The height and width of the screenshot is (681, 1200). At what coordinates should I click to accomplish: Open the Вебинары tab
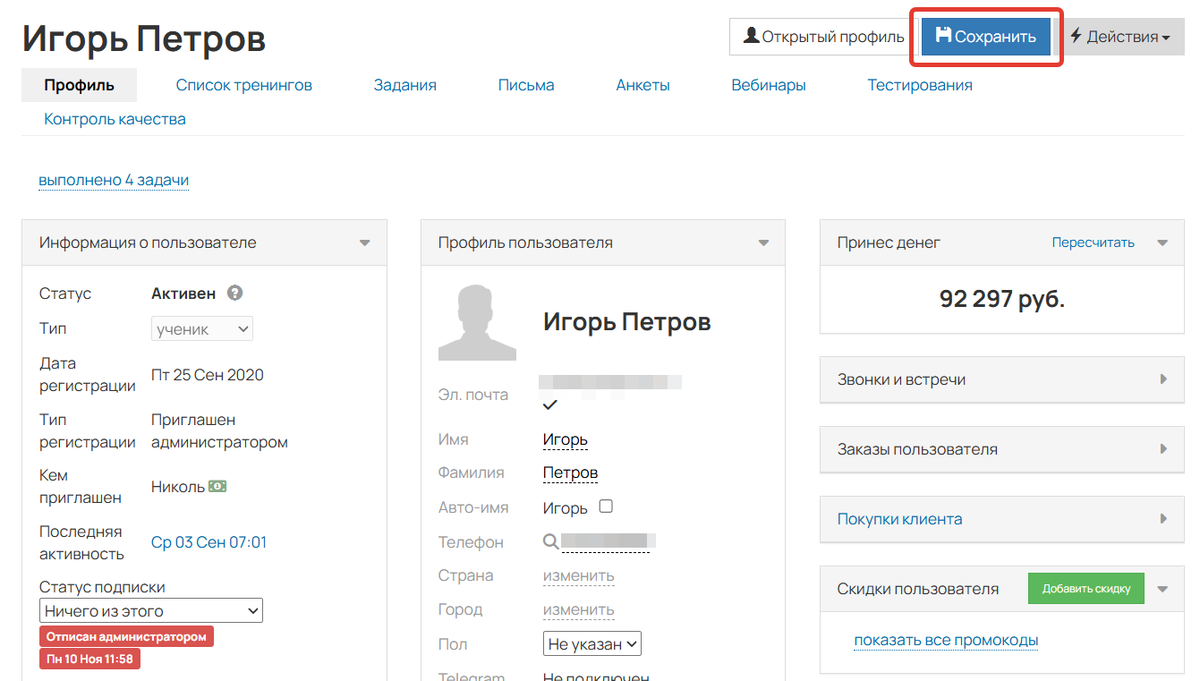coord(768,86)
